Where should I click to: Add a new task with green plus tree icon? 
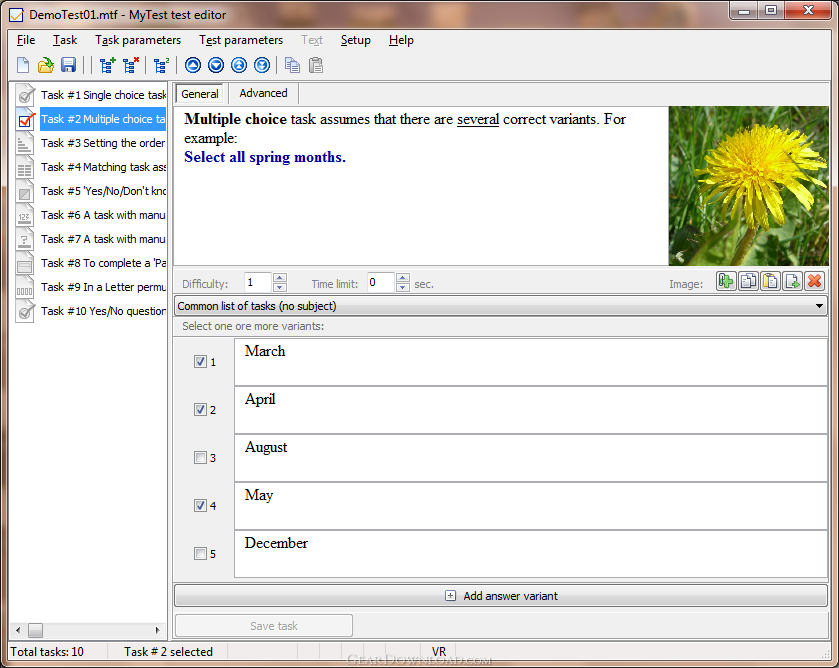pyautogui.click(x=108, y=65)
